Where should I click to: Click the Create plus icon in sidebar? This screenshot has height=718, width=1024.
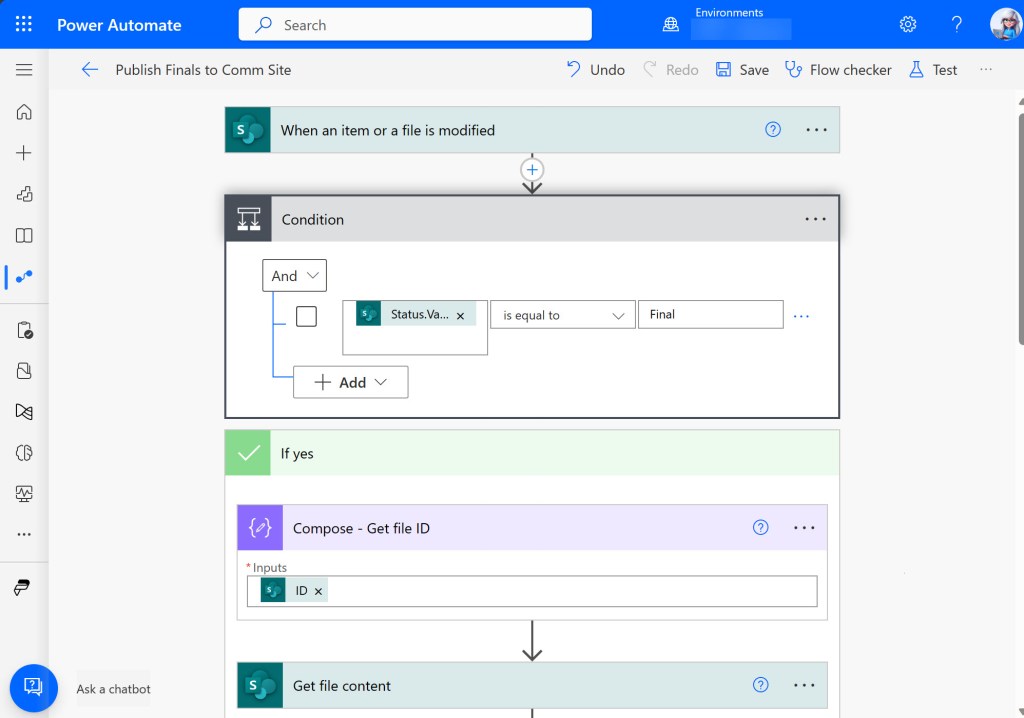(x=24, y=153)
